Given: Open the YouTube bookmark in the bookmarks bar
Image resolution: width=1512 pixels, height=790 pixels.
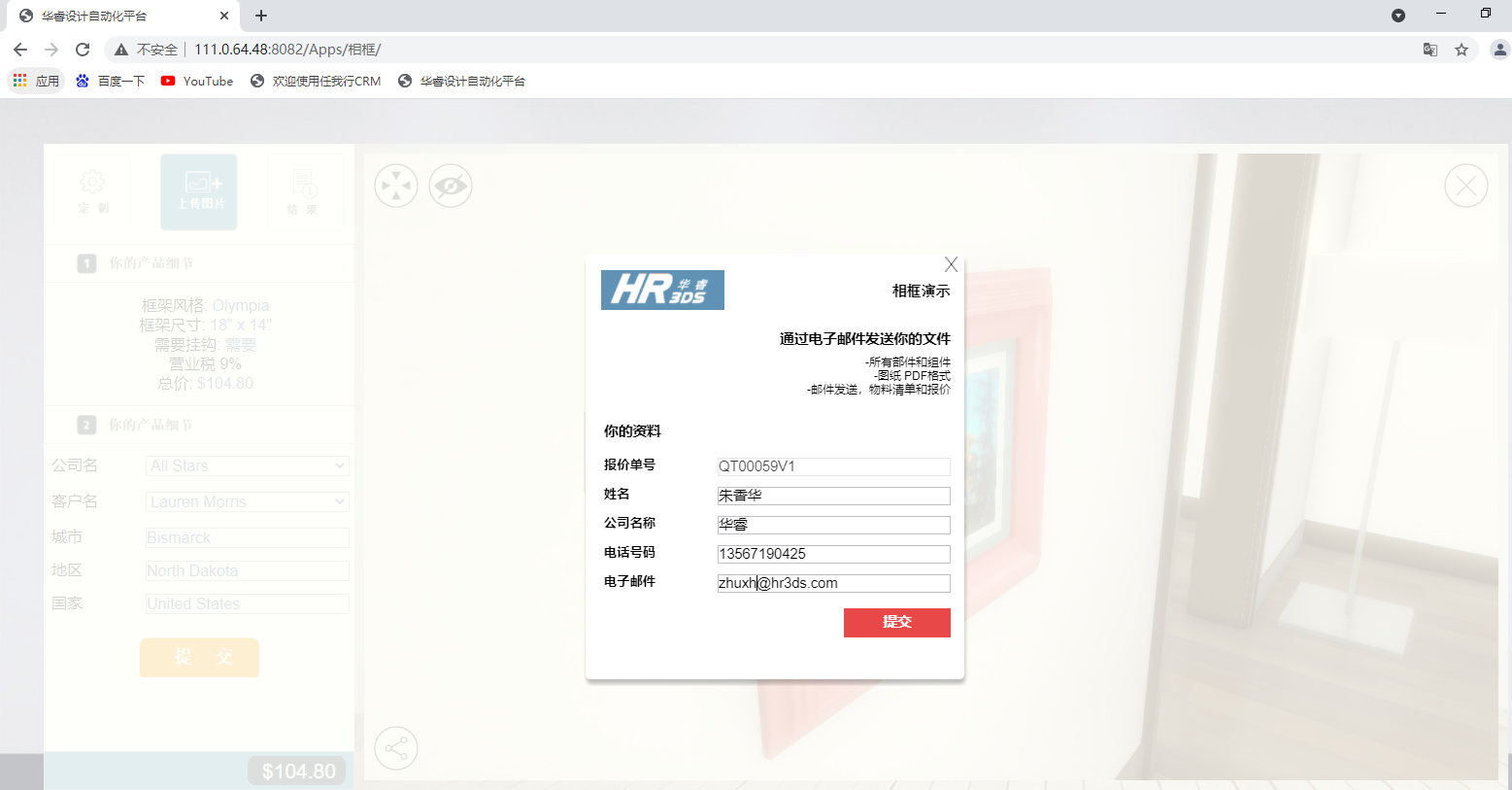Looking at the screenshot, I should (197, 81).
